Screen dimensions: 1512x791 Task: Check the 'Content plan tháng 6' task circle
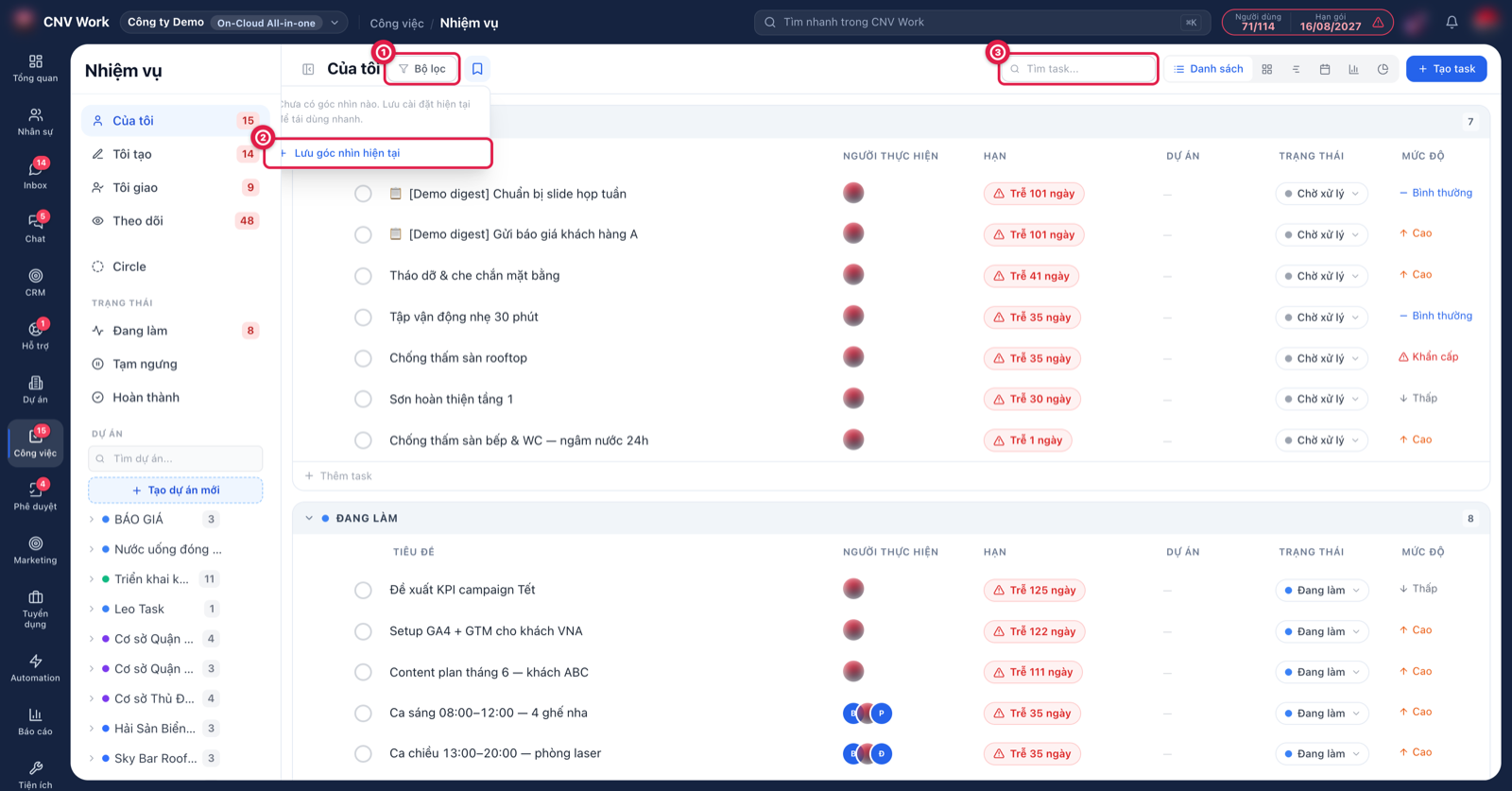coord(363,672)
